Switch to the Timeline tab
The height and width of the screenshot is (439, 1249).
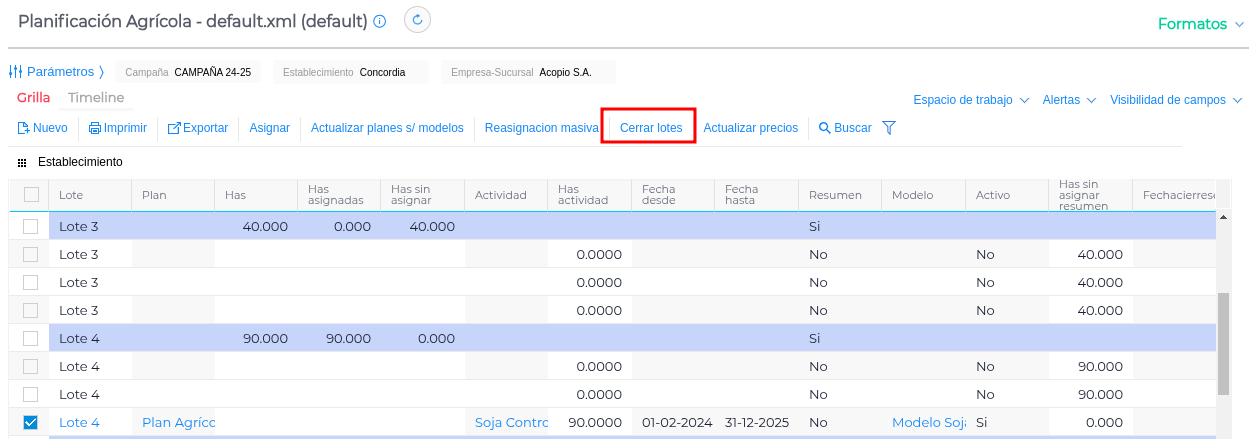coord(96,98)
